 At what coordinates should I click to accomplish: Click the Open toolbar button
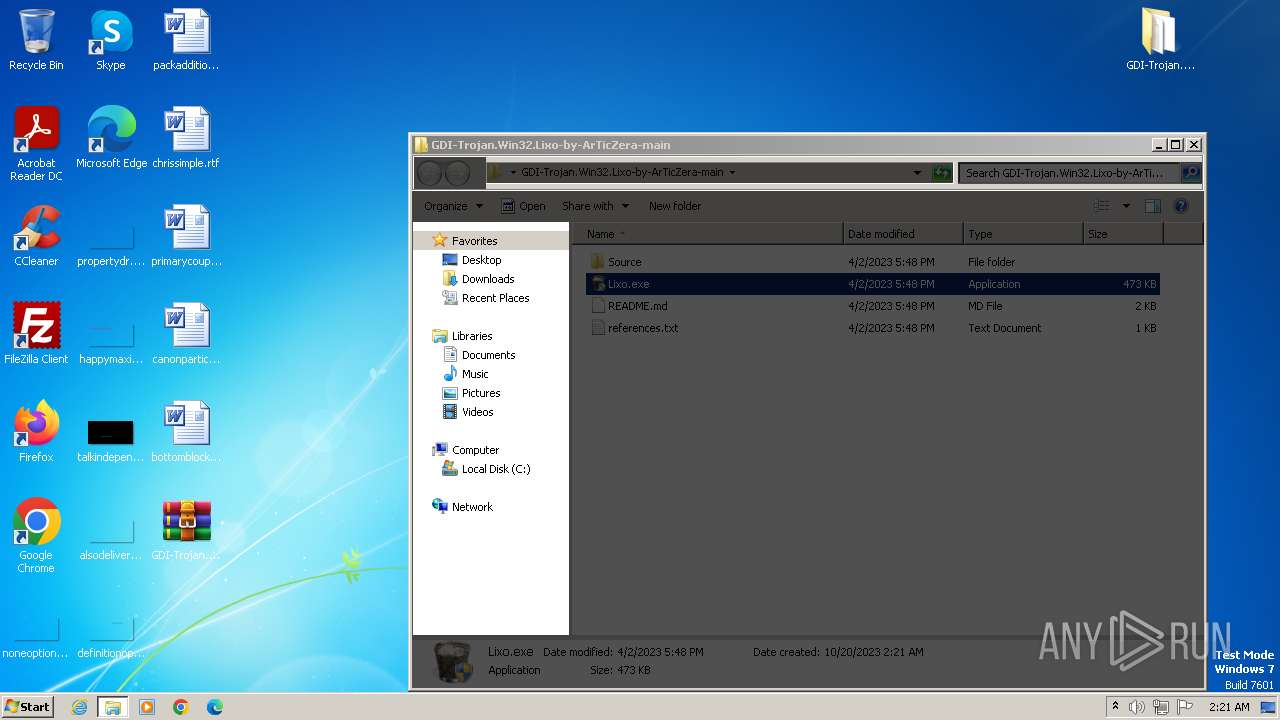point(523,206)
